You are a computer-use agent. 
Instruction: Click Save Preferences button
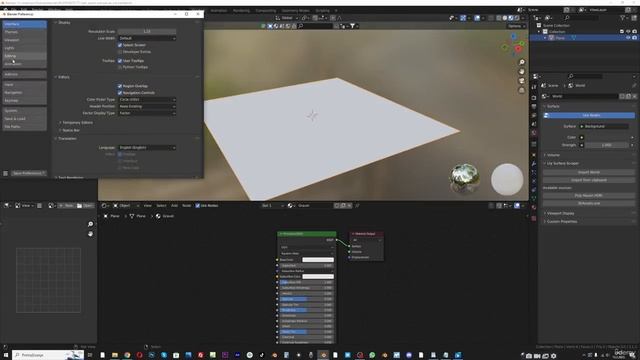click(x=28, y=173)
